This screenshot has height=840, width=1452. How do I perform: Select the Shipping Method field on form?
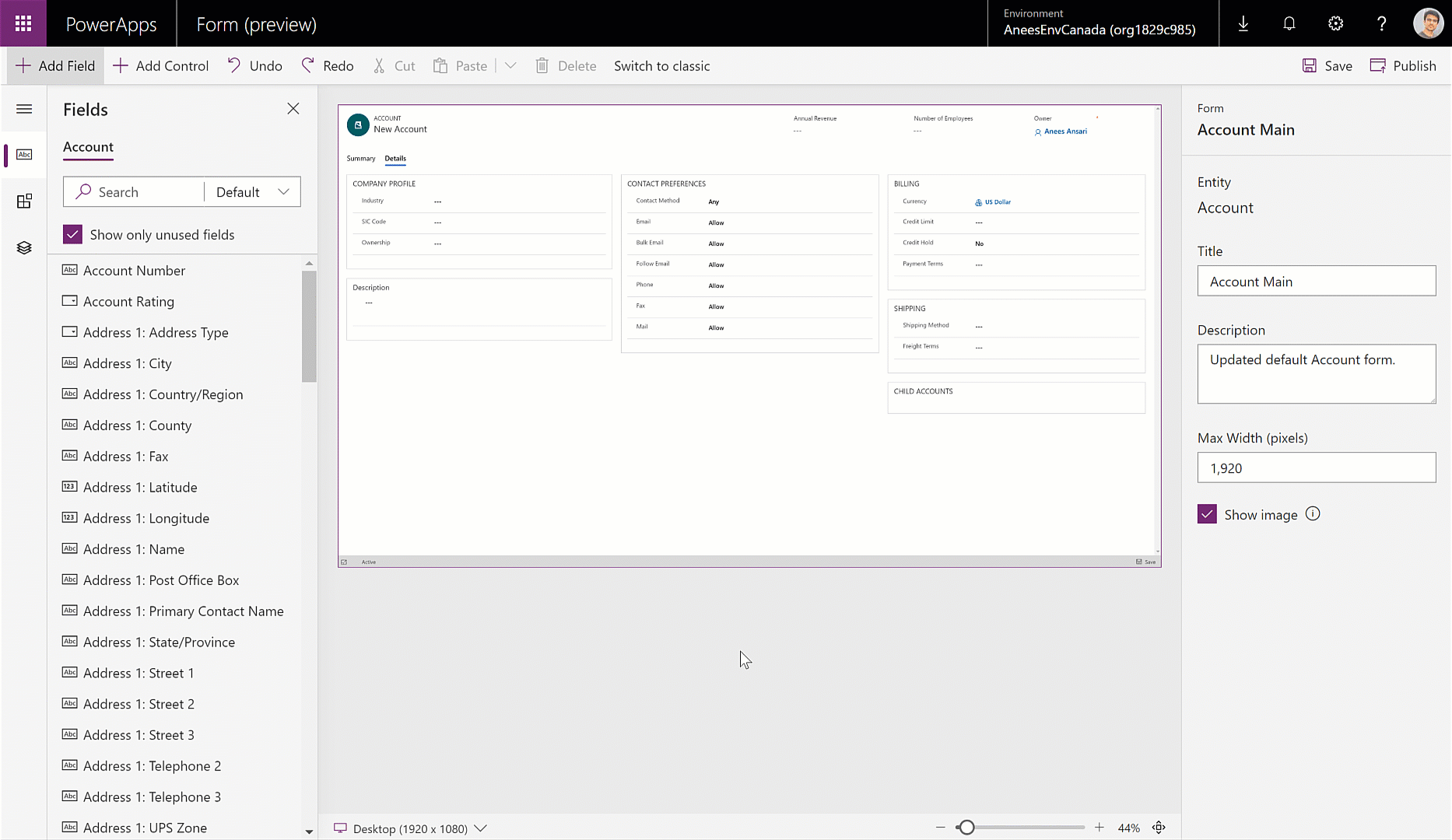pyautogui.click(x=1016, y=326)
